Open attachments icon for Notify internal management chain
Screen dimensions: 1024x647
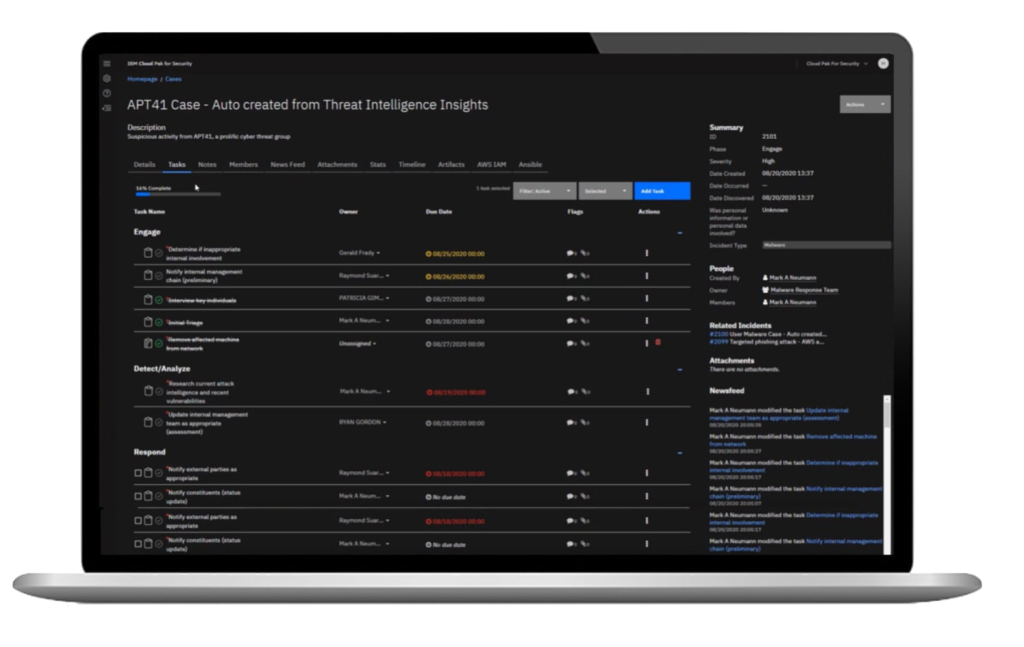(585, 276)
